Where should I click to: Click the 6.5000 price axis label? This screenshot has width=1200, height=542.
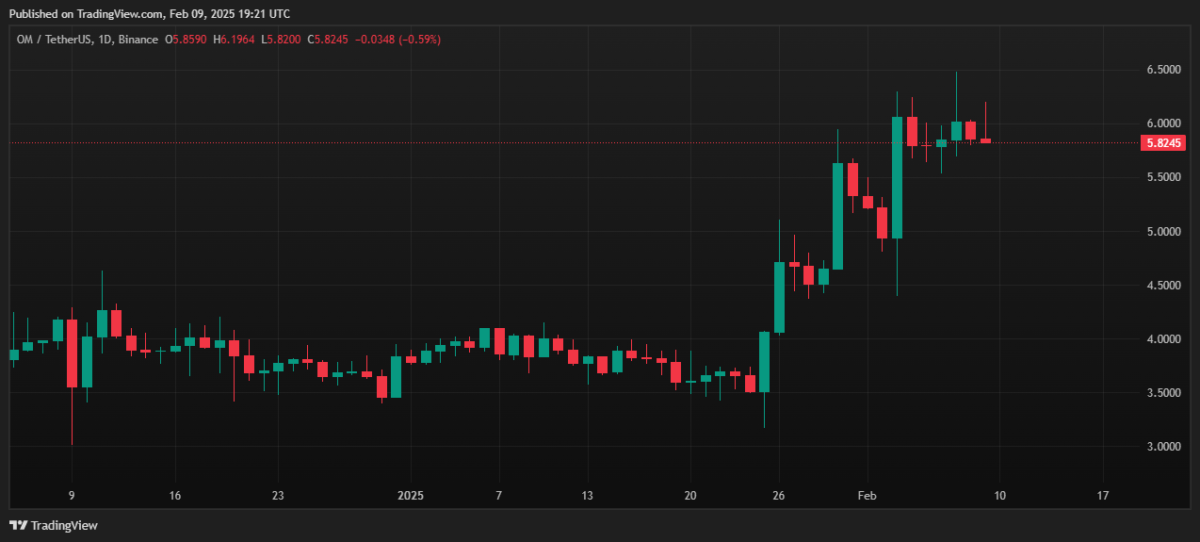coord(1163,70)
